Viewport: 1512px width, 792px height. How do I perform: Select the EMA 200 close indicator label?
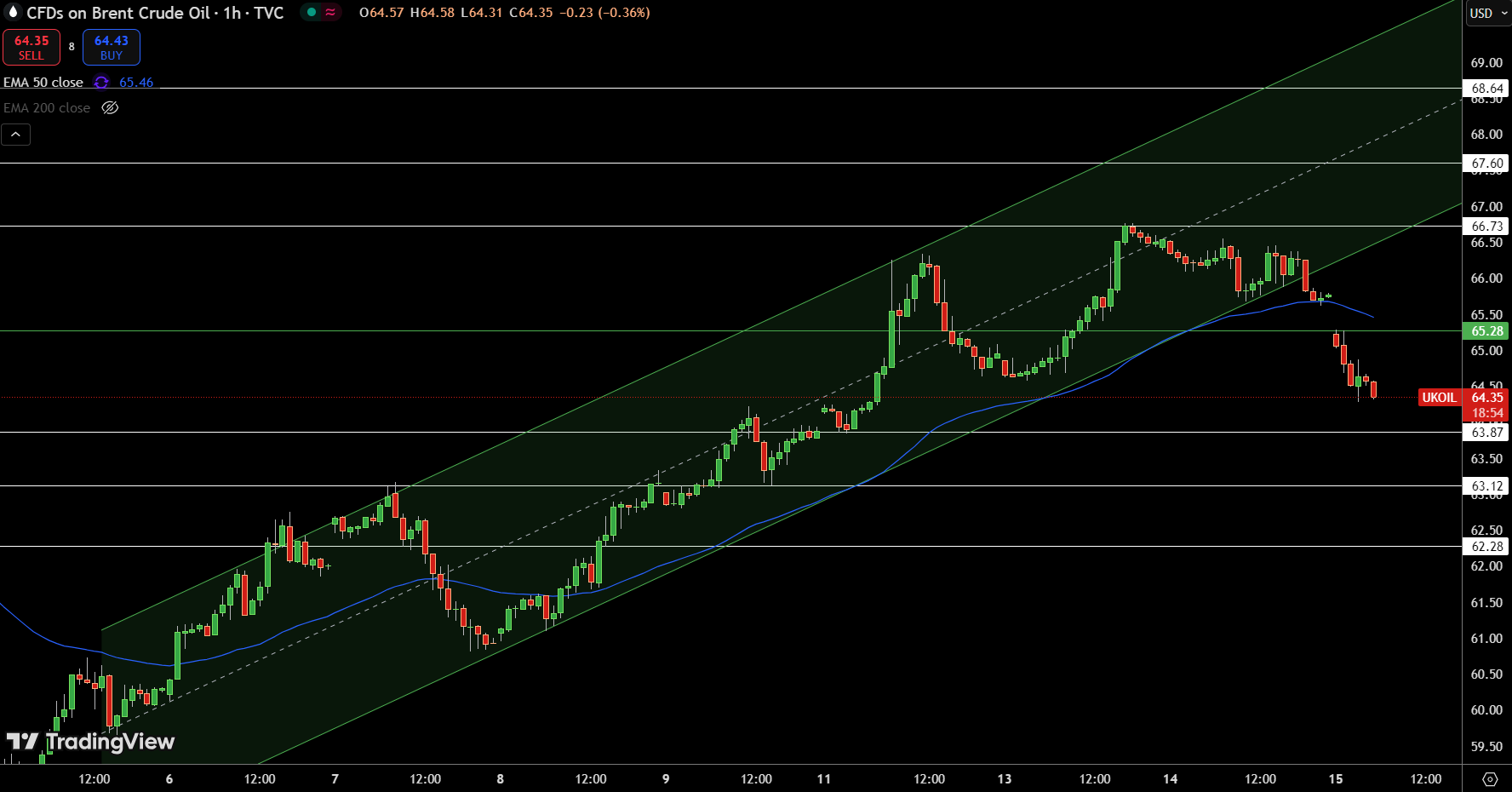(x=47, y=108)
